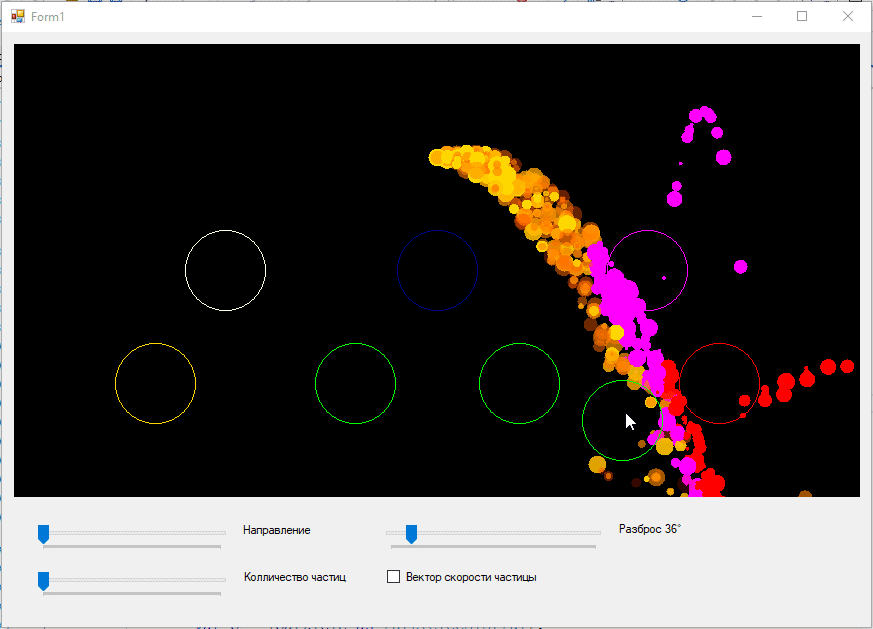Click the lone magenta particle right of magenta circle

[x=740, y=266]
